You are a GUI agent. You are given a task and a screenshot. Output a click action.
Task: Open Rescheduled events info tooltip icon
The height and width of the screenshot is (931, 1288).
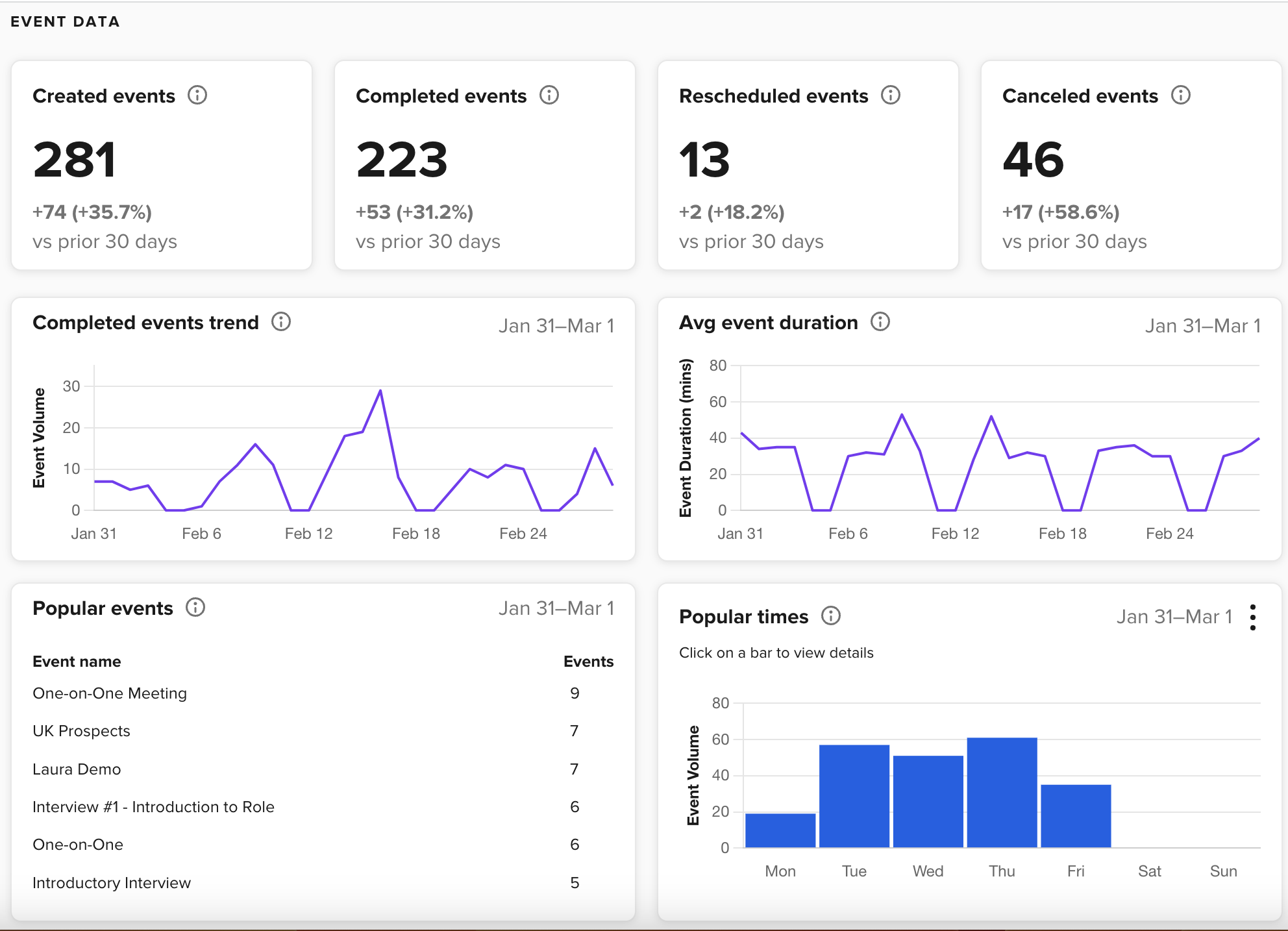[891, 95]
